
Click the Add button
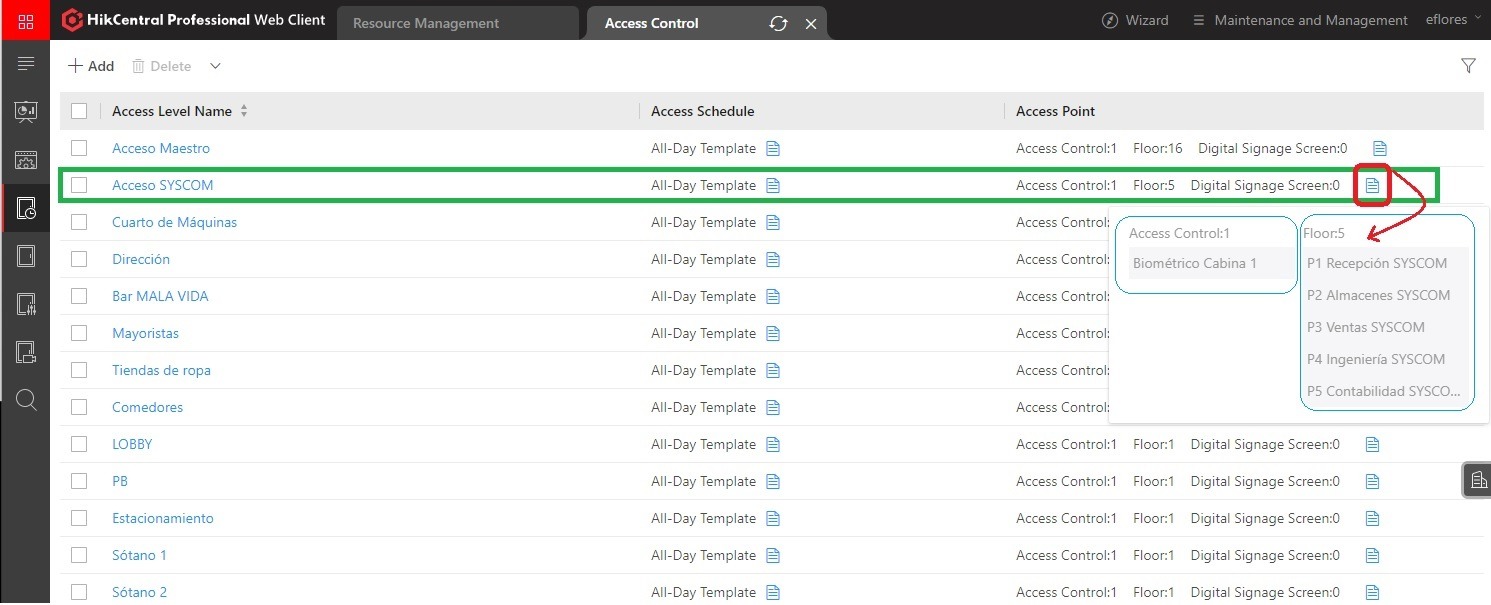coord(91,66)
